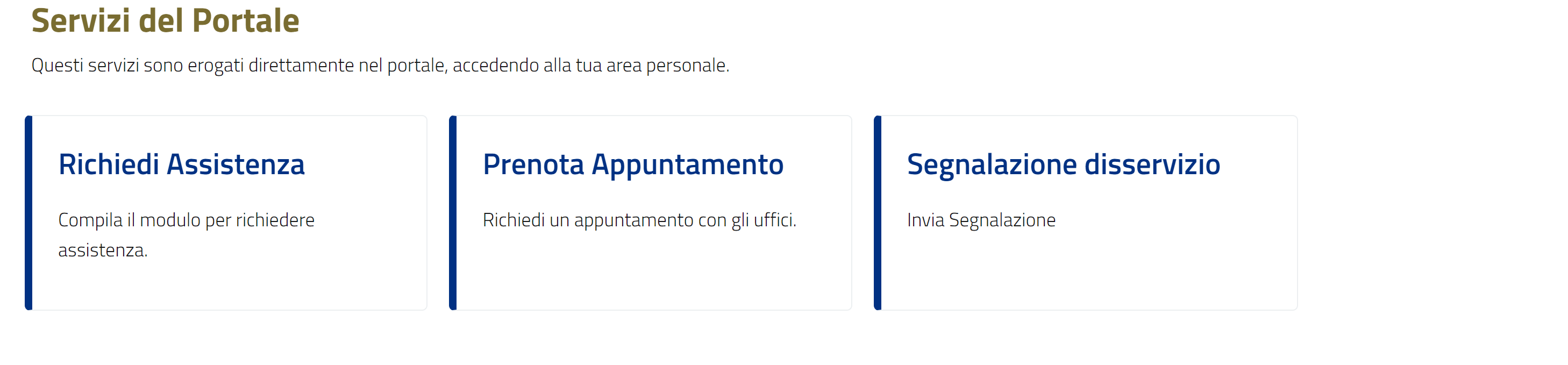Click blue accent bar of Segnalazione disservizio card
The width and height of the screenshot is (1568, 365).
pyautogui.click(x=877, y=213)
